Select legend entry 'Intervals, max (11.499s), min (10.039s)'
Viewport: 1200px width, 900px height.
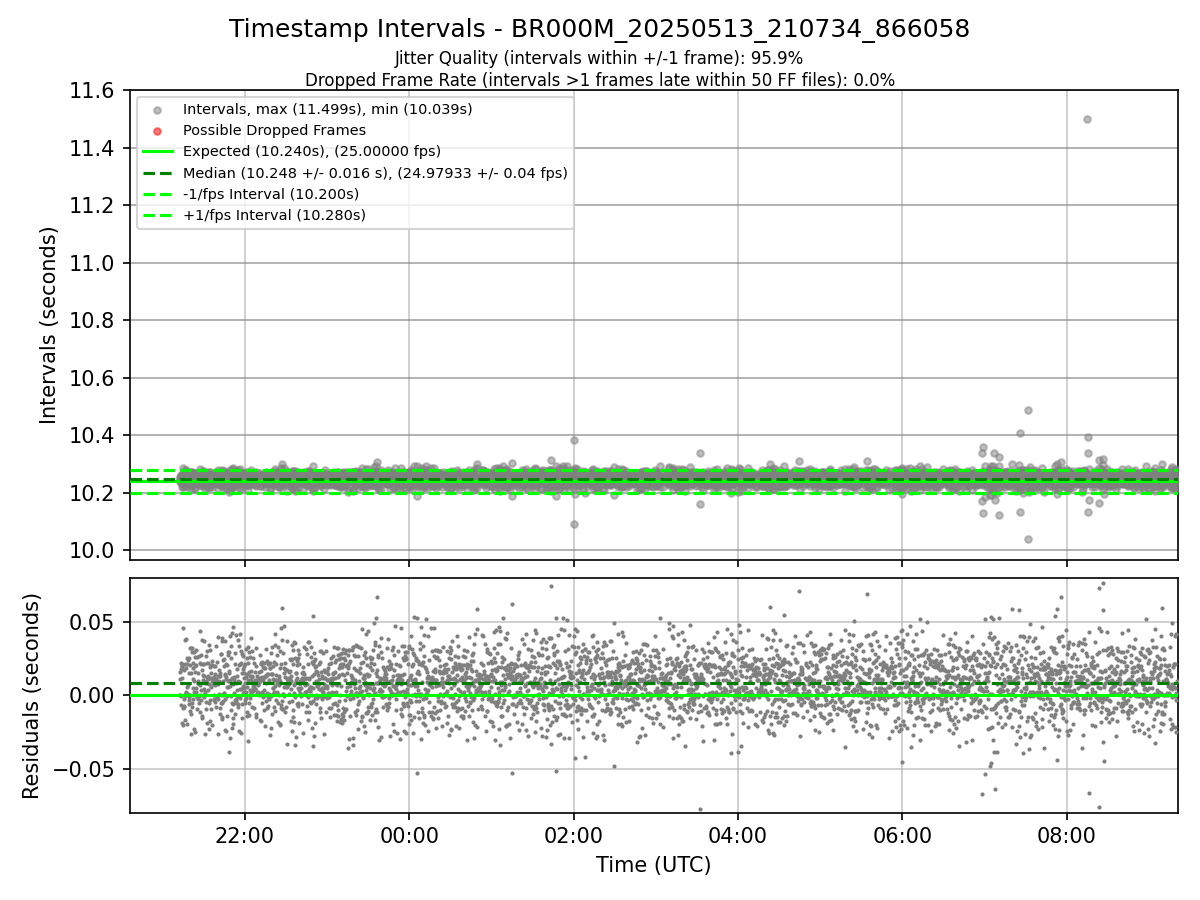[x=327, y=109]
